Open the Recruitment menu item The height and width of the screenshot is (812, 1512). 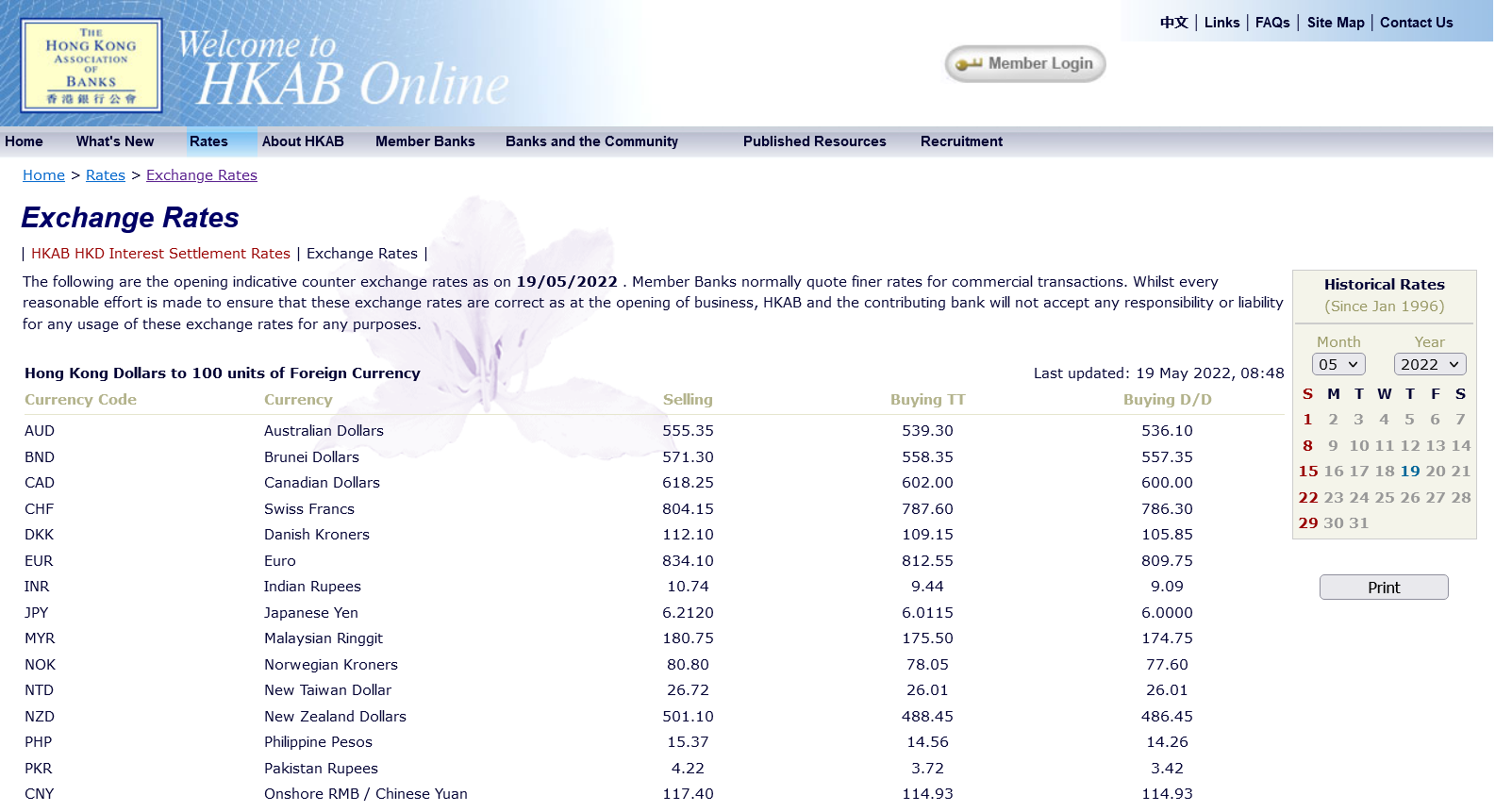tap(961, 141)
